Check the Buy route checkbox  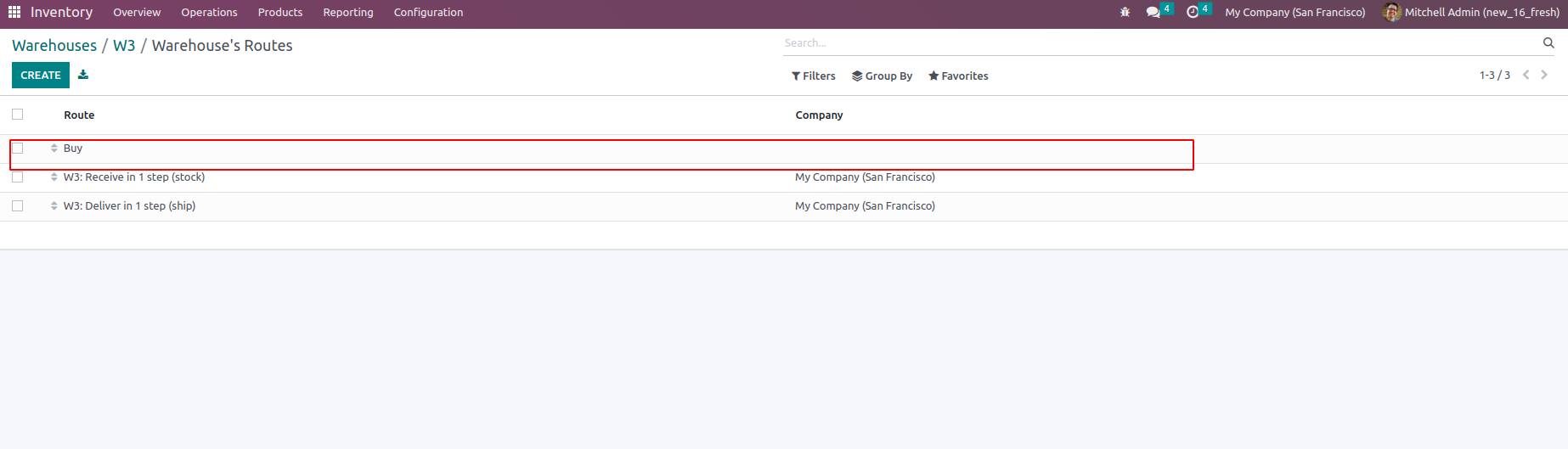point(18,149)
